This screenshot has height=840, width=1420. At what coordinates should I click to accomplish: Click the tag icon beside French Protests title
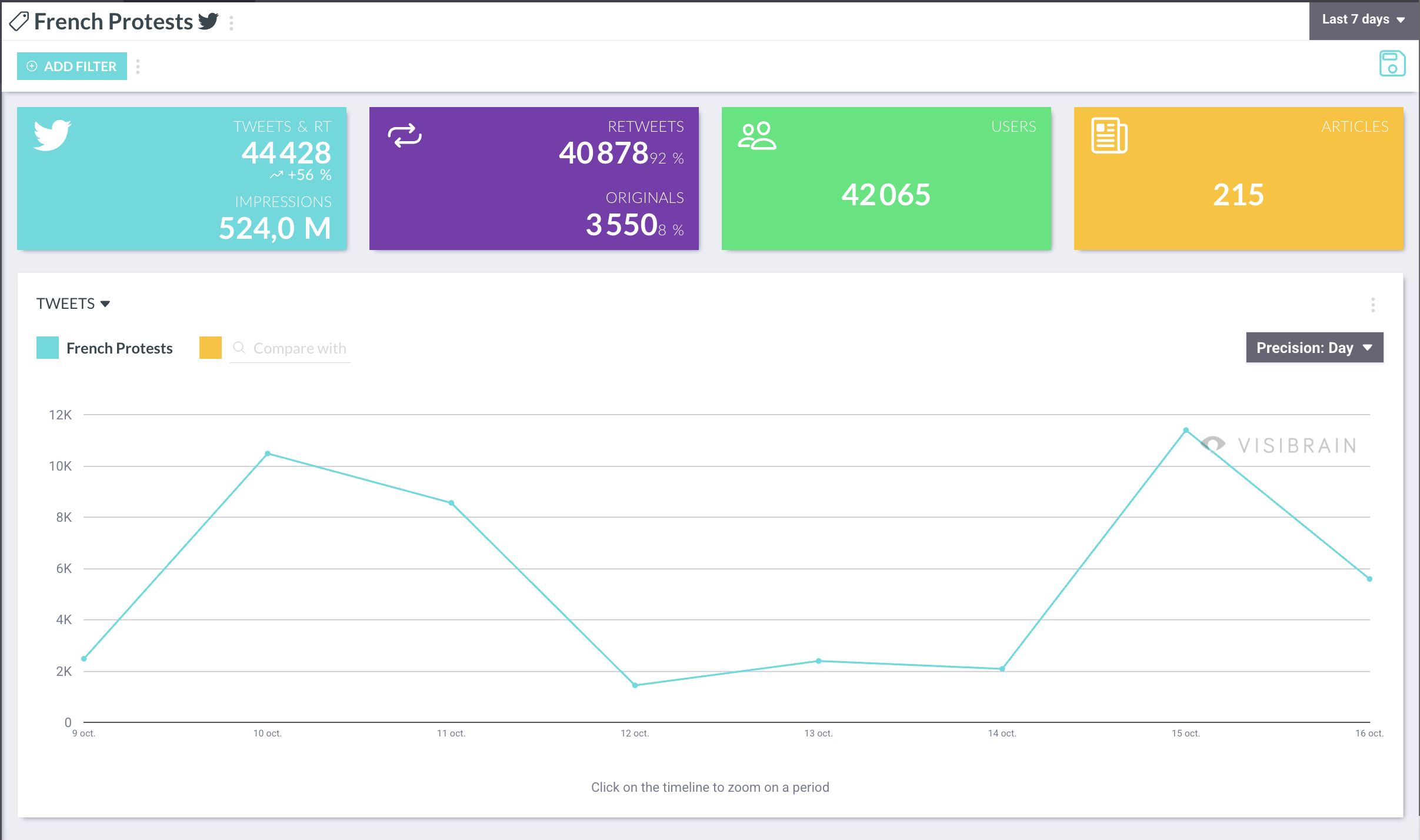click(19, 22)
